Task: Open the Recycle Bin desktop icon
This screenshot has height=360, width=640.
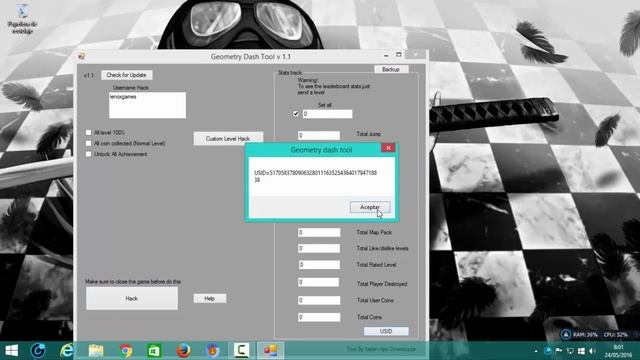Action: coord(22,18)
